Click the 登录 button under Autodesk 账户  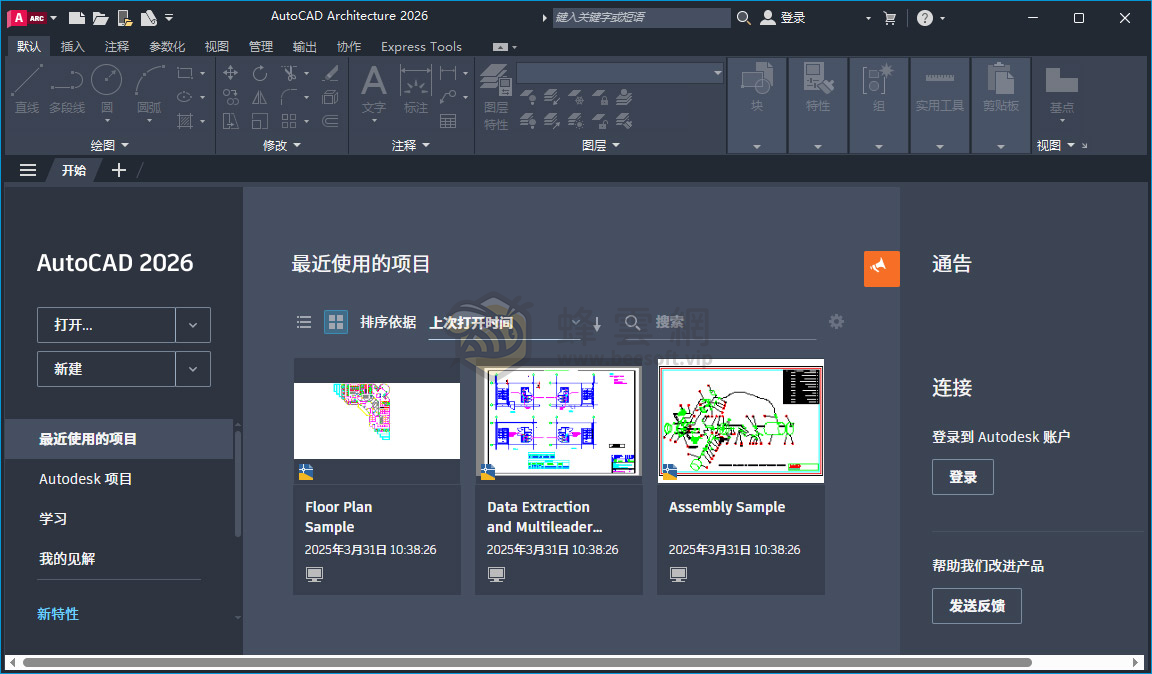click(x=962, y=477)
